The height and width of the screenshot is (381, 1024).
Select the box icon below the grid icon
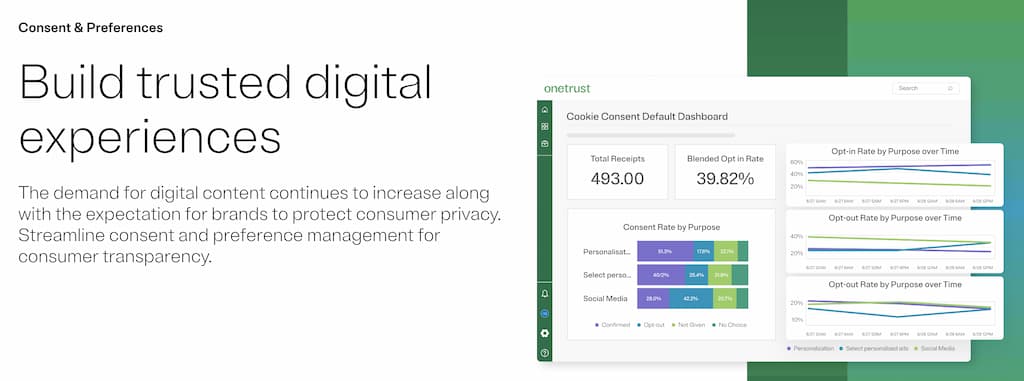click(545, 143)
